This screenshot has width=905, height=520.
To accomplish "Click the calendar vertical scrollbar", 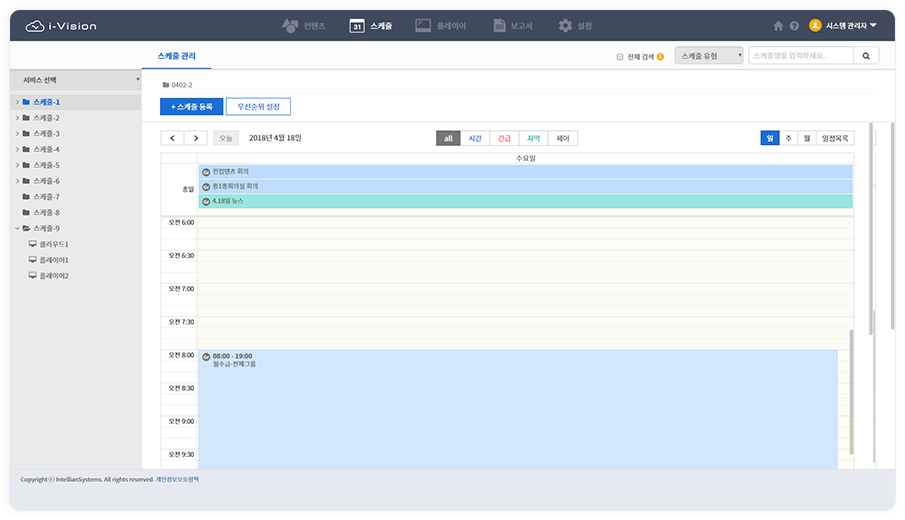I will point(851,391).
